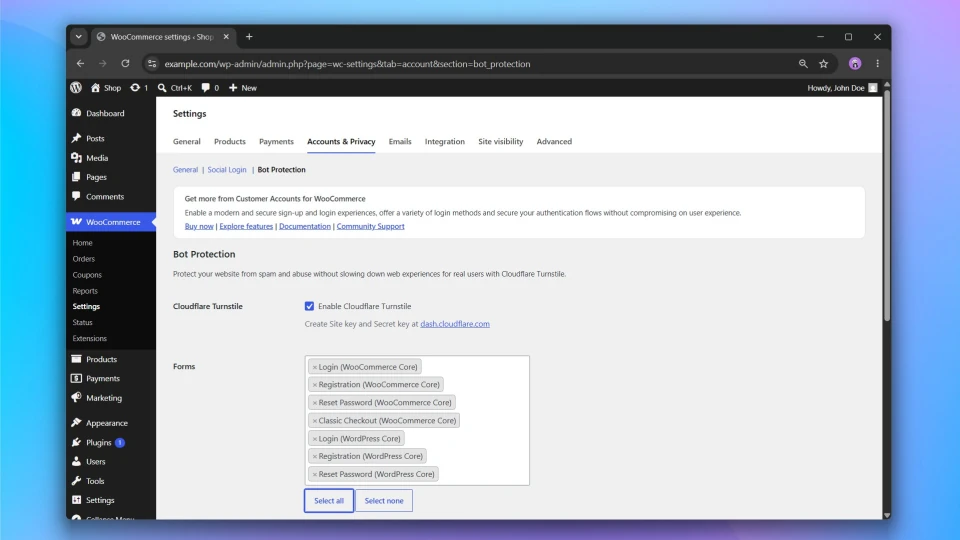Open WordPress Settings in the sidebar
The width and height of the screenshot is (960, 540).
click(93, 500)
